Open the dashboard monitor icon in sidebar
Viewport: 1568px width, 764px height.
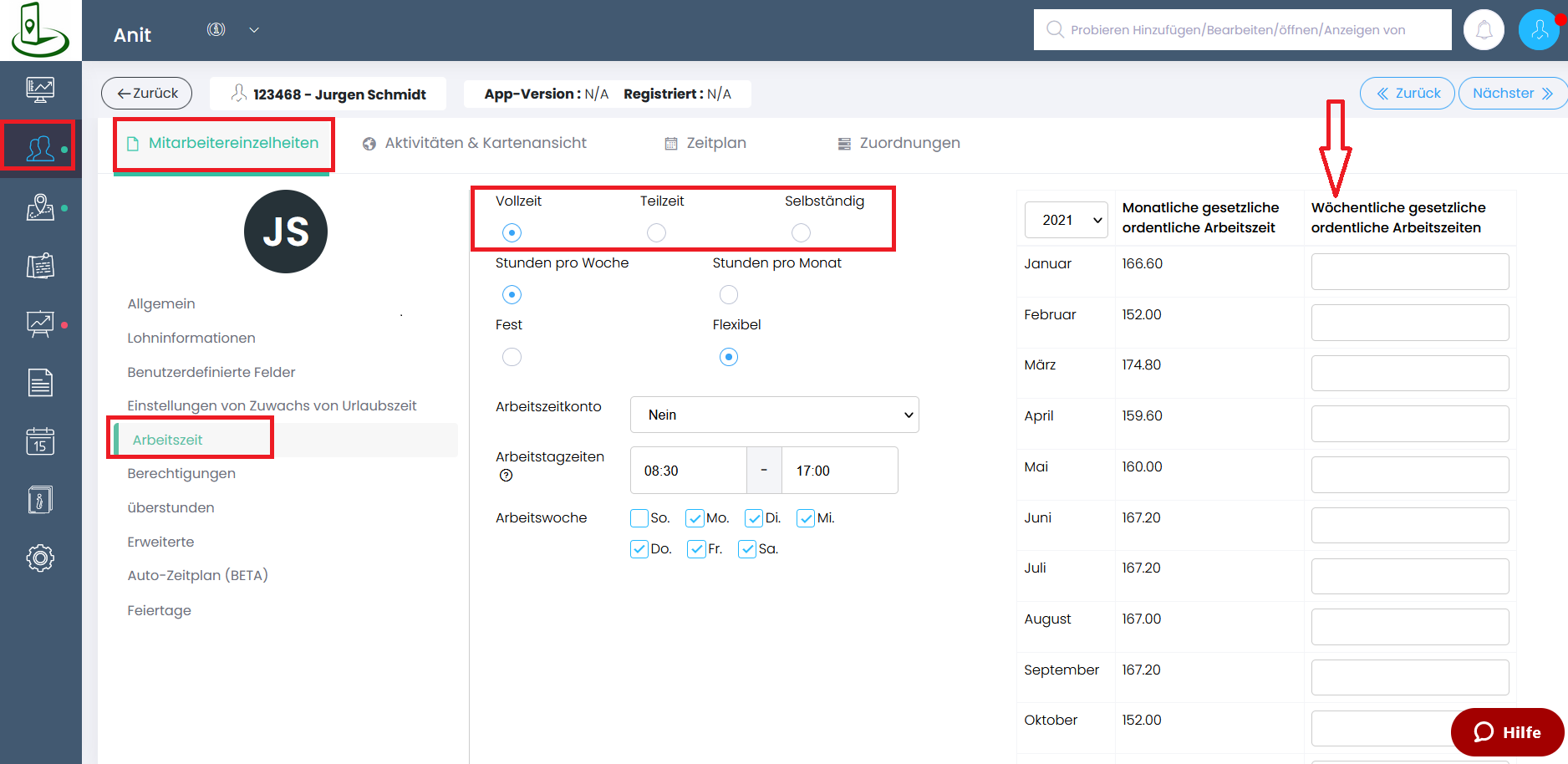click(x=40, y=89)
